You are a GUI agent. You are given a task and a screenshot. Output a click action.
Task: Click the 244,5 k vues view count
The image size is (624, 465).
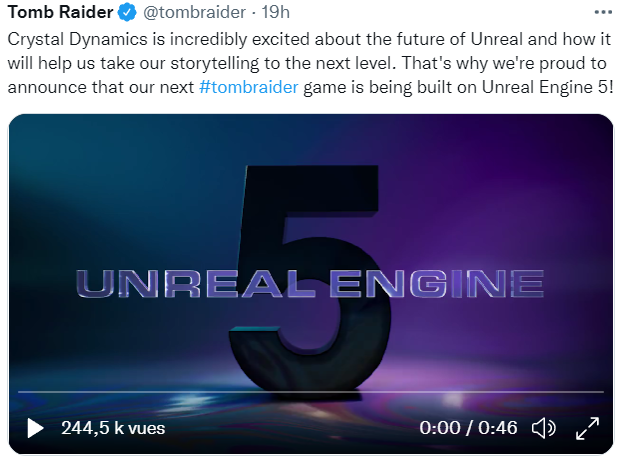point(113,428)
